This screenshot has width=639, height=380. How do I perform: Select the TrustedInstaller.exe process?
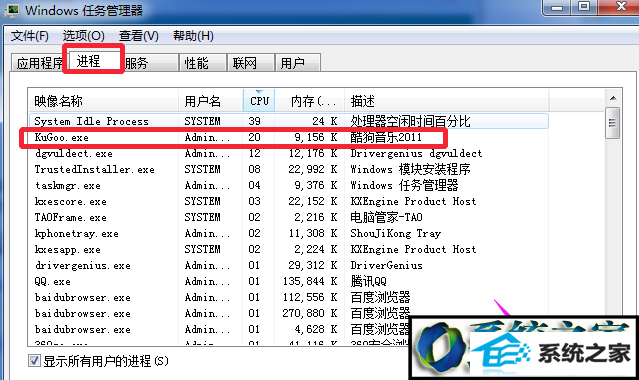[289, 169]
